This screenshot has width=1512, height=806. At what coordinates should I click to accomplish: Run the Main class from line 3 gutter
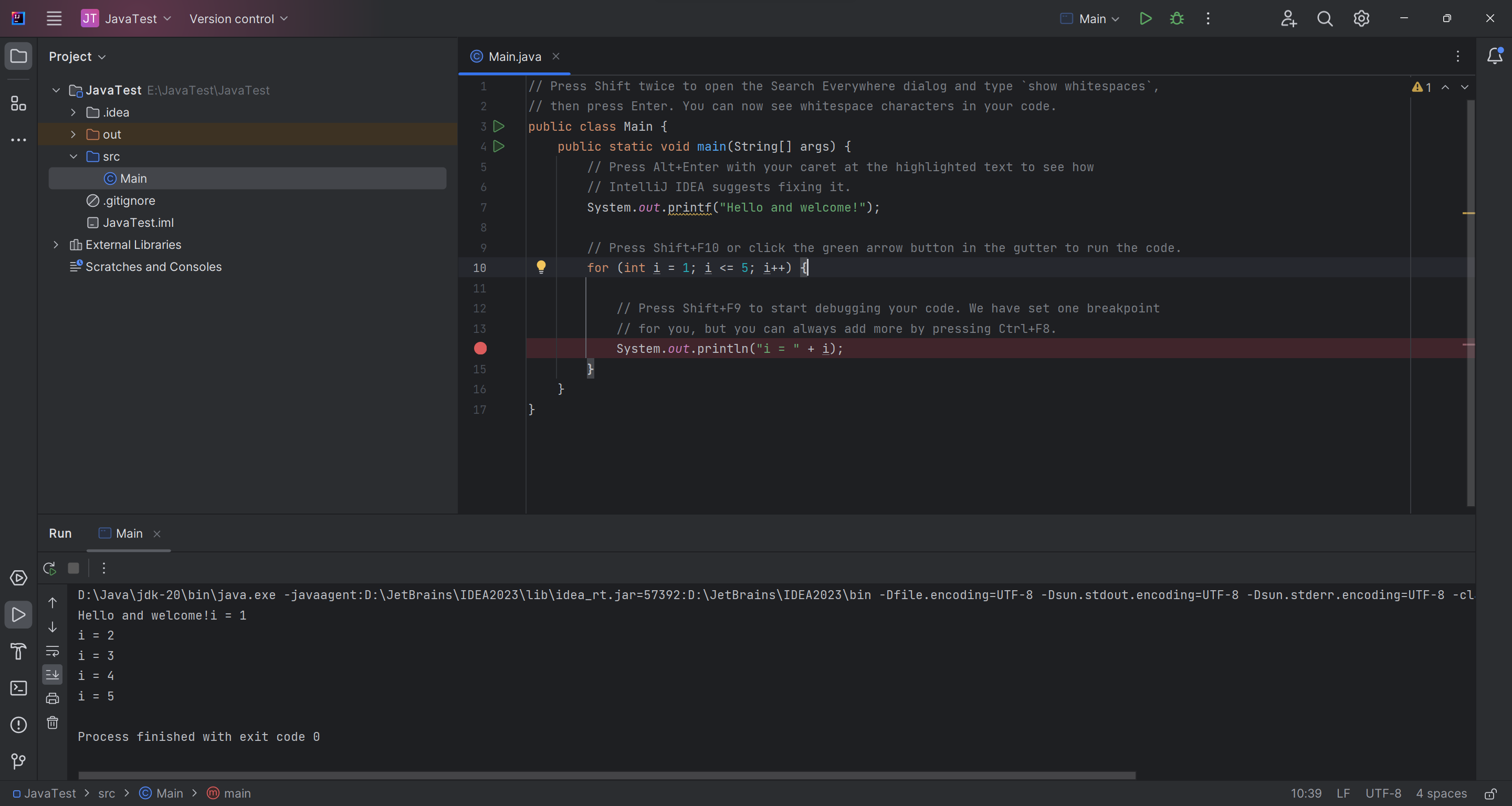point(499,126)
